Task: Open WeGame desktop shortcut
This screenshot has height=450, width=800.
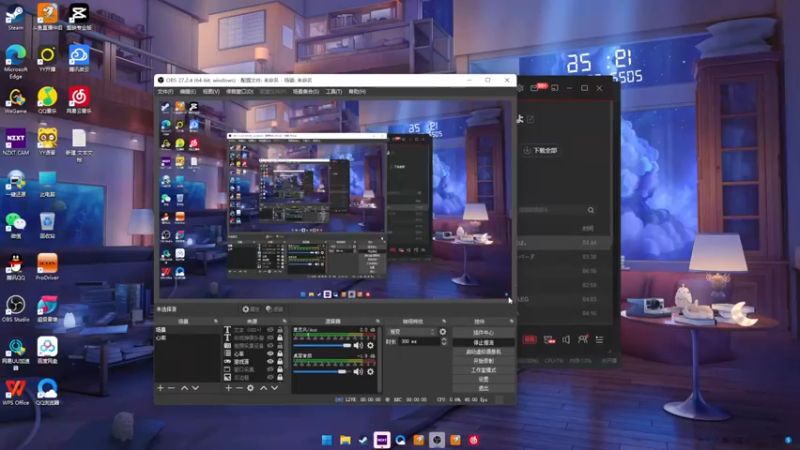Action: [15, 100]
